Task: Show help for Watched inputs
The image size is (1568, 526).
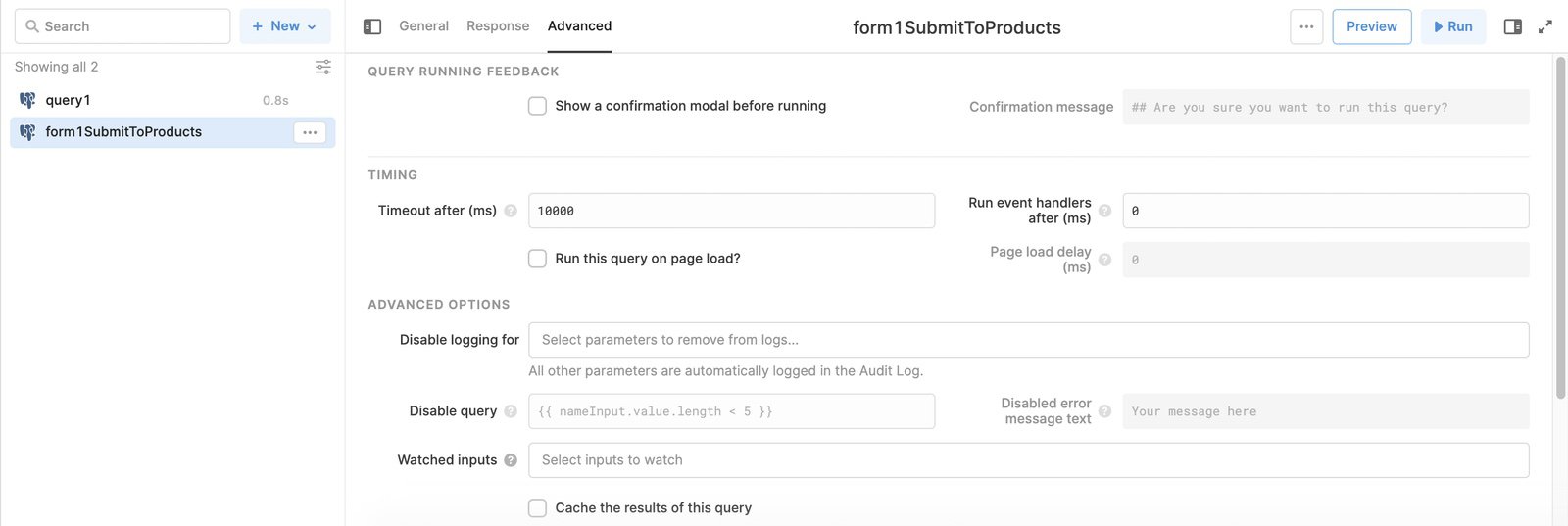Action: (511, 460)
